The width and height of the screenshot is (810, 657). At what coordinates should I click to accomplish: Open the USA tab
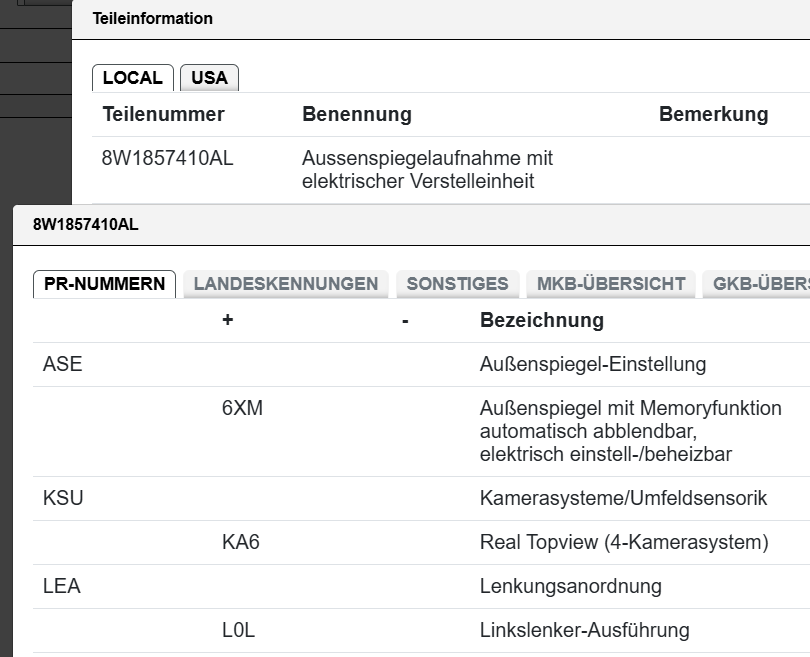coord(209,78)
